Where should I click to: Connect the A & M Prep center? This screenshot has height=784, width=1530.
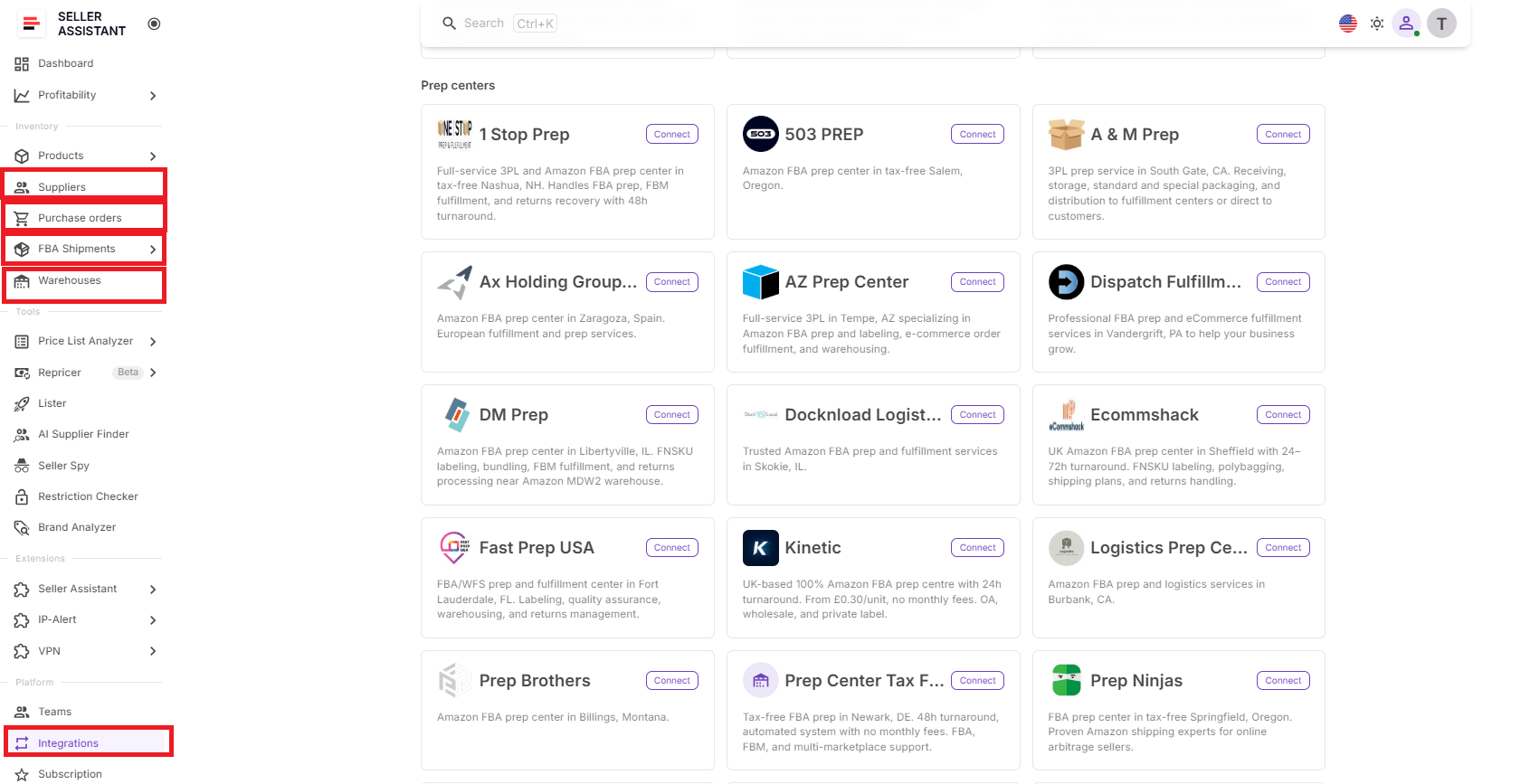pos(1283,135)
